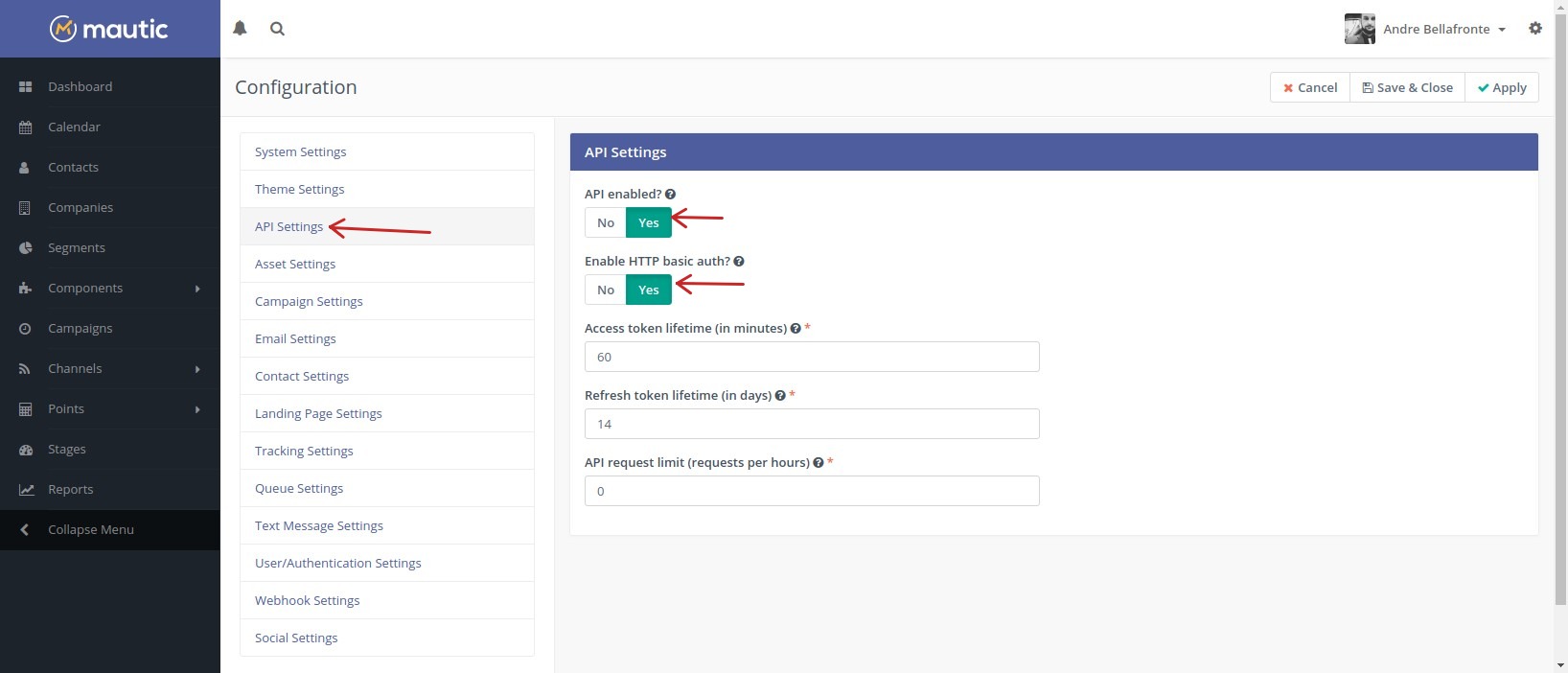
Task: Focus the Access token lifetime field
Action: tap(811, 357)
